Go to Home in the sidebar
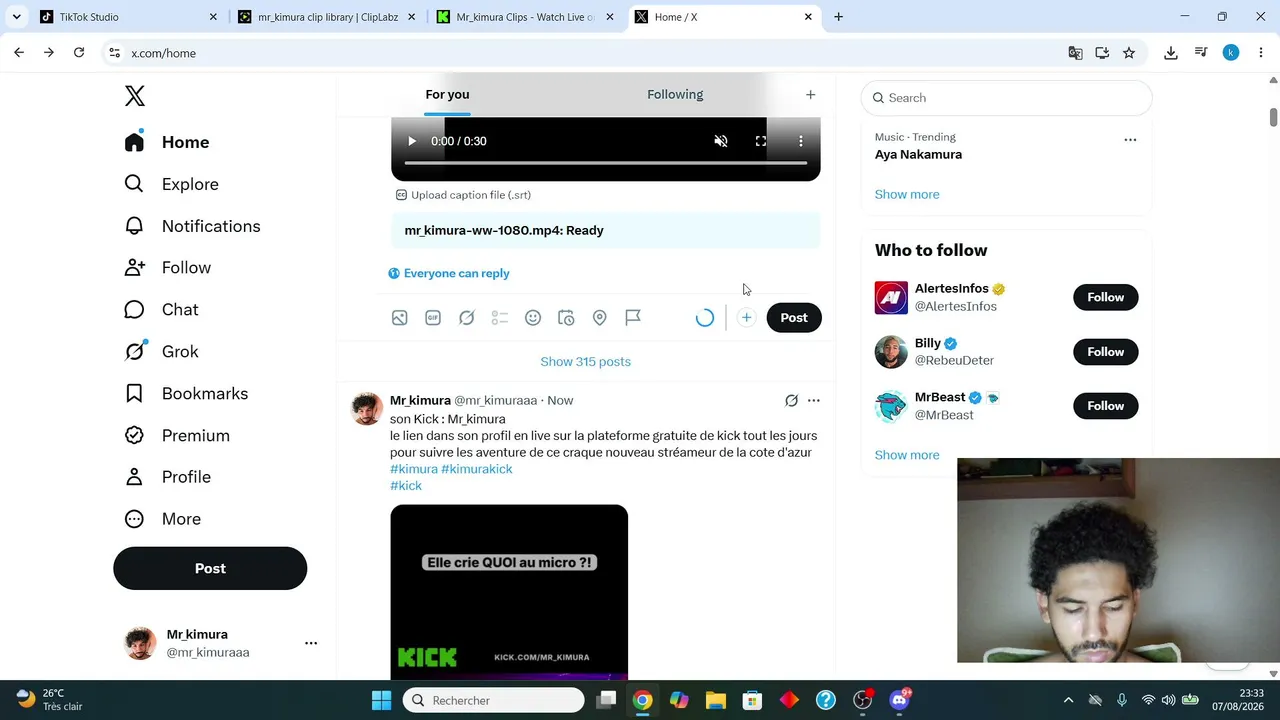Image resolution: width=1280 pixels, height=720 pixels. click(x=167, y=142)
